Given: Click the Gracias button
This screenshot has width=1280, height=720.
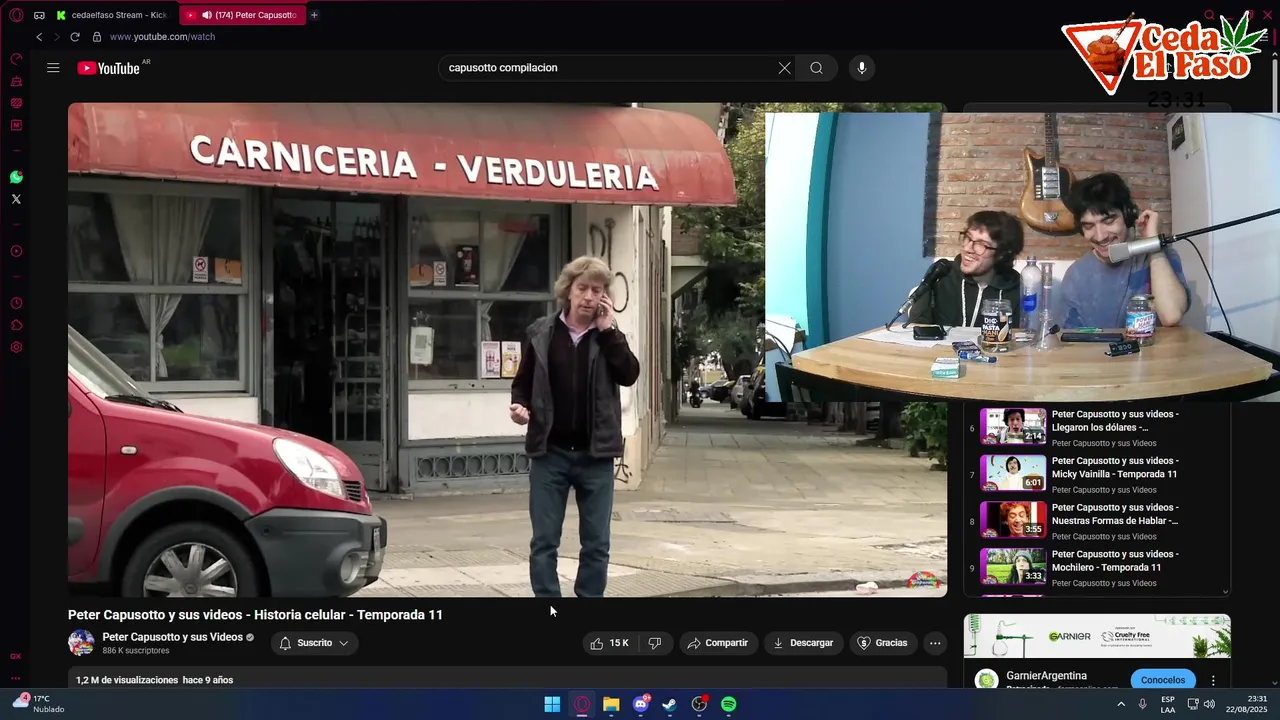Looking at the screenshot, I should tap(883, 643).
